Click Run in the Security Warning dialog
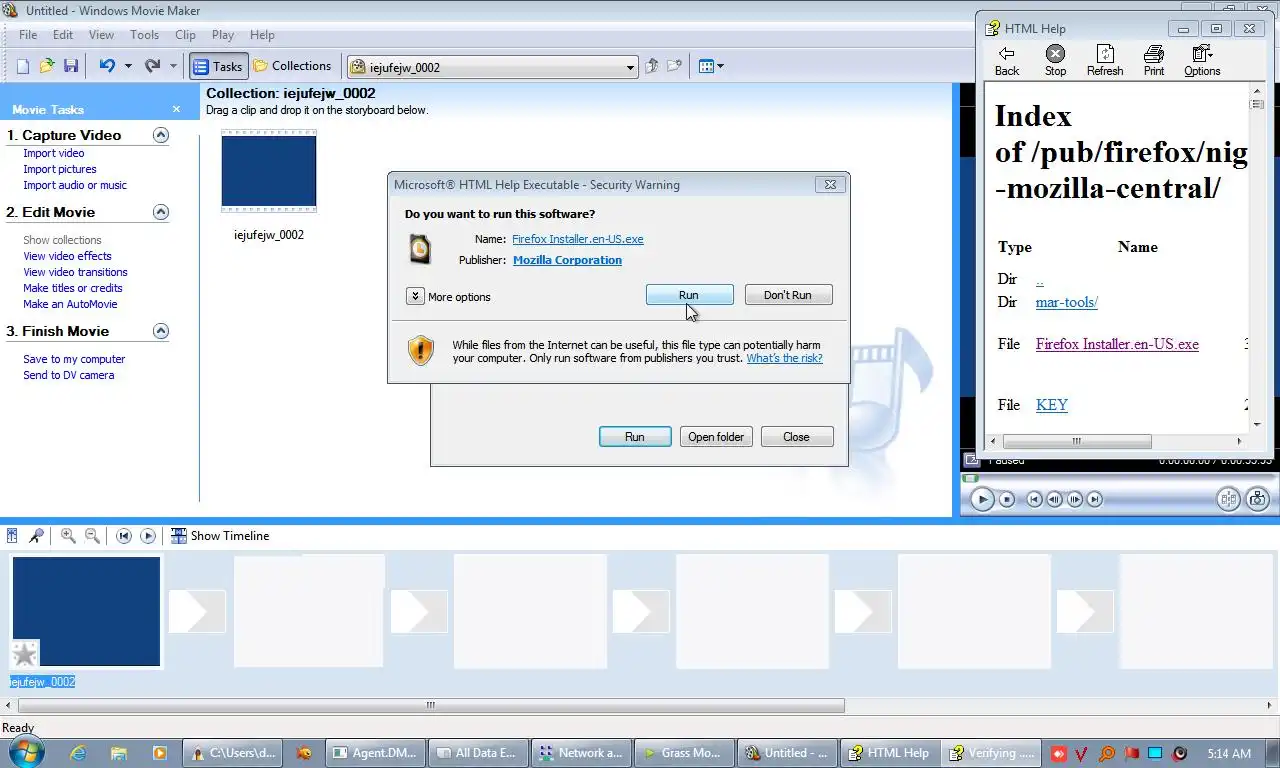 pyautogui.click(x=689, y=295)
